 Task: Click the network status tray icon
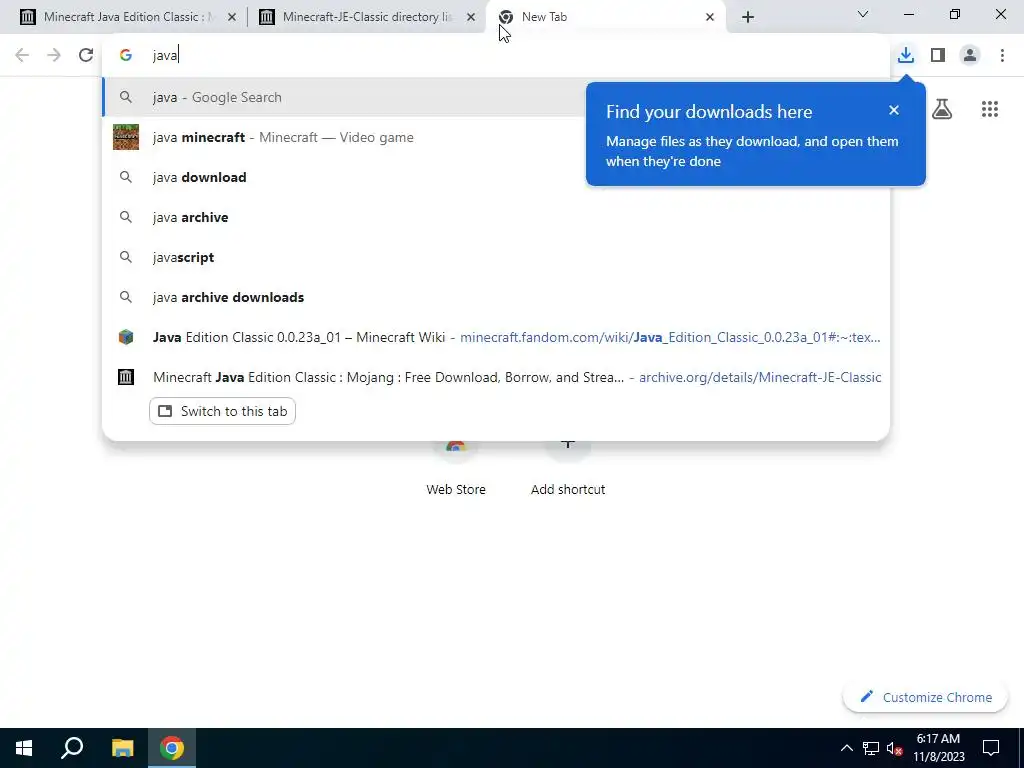click(871, 748)
